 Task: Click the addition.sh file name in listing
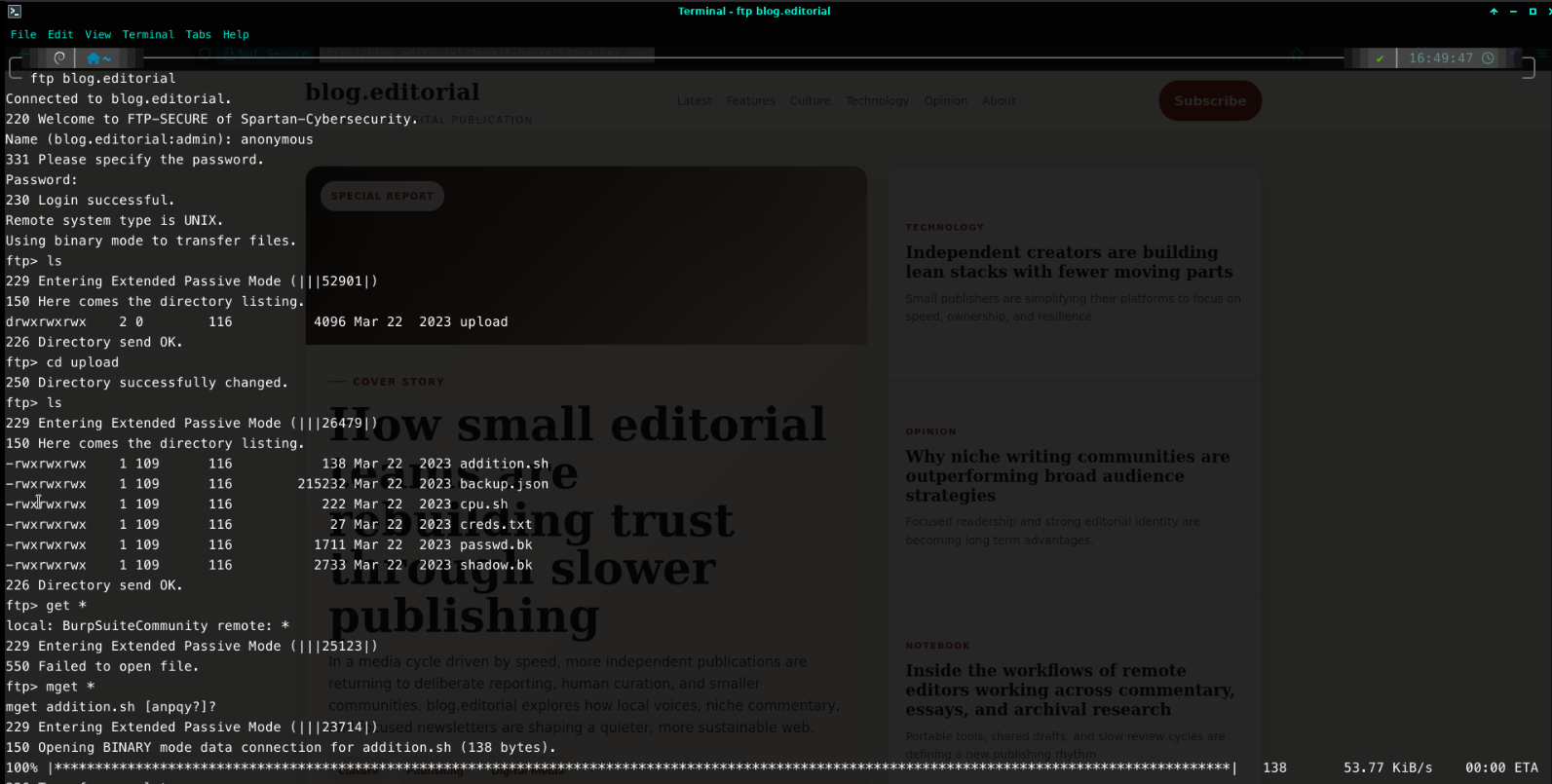click(505, 464)
